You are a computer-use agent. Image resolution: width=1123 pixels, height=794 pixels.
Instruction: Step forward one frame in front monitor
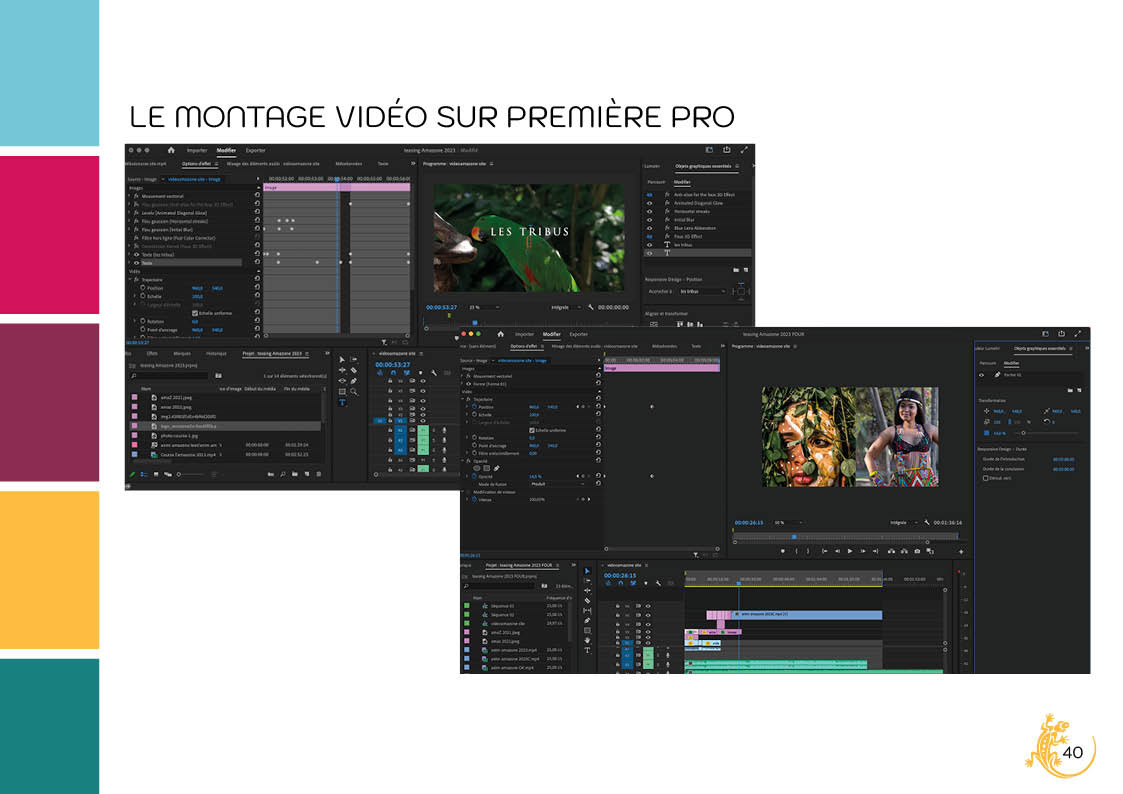click(x=862, y=551)
